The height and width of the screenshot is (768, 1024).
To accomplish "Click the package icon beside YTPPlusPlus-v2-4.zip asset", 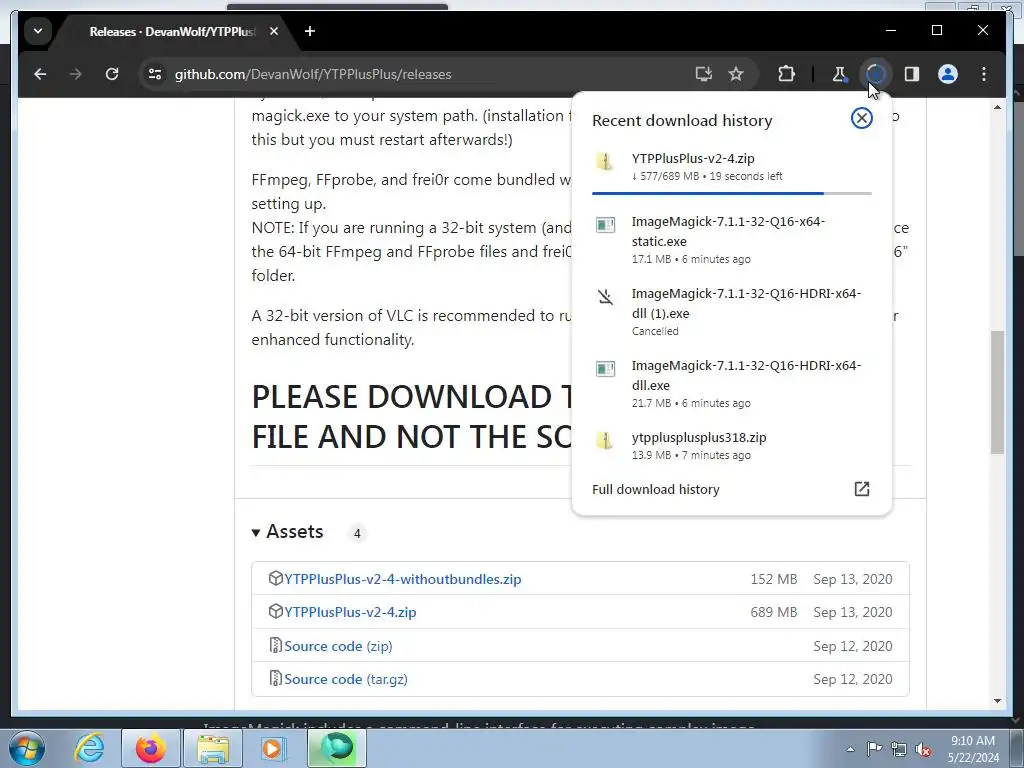I will [x=275, y=611].
